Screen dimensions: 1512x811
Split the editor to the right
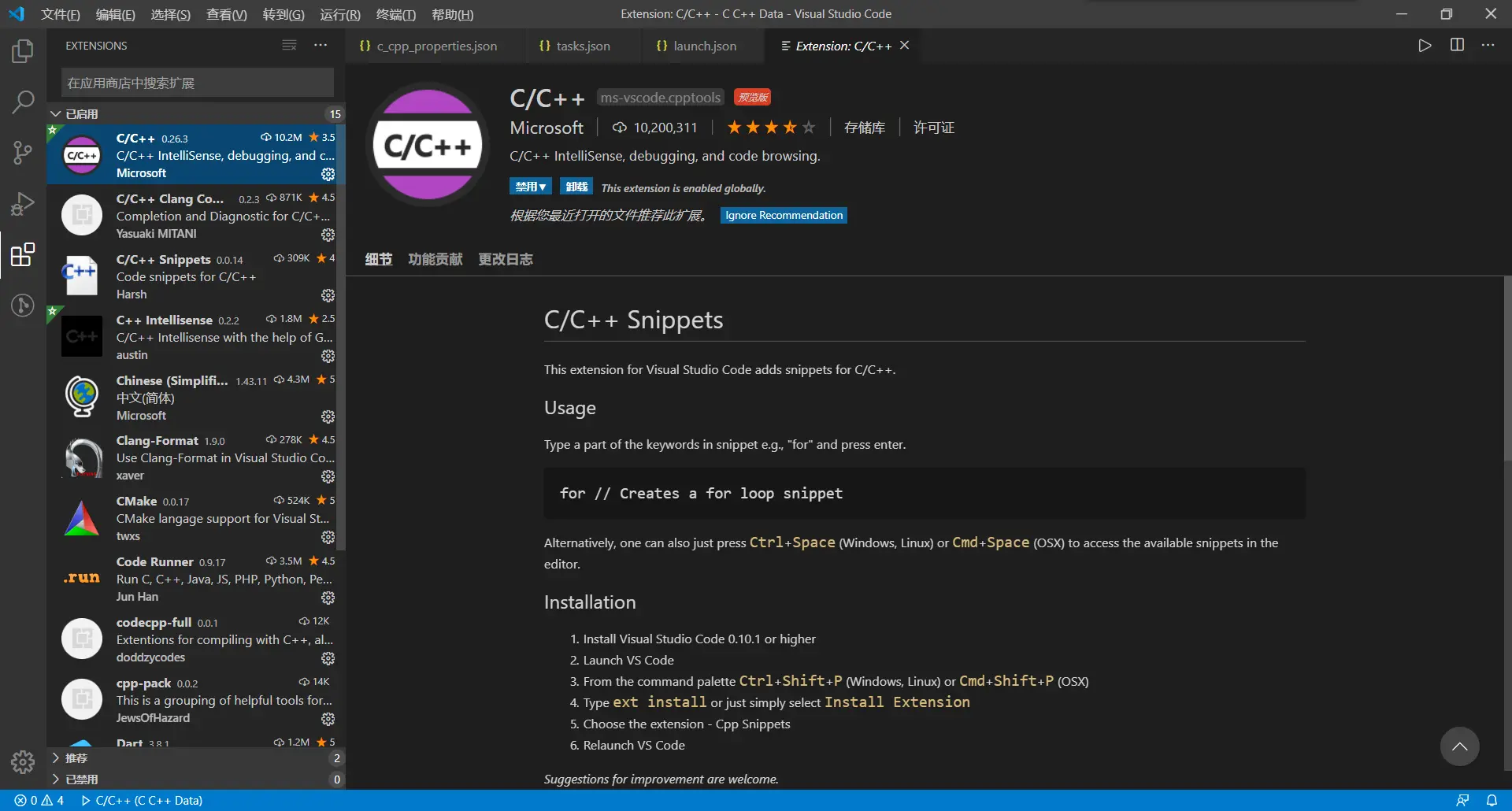tap(1457, 46)
